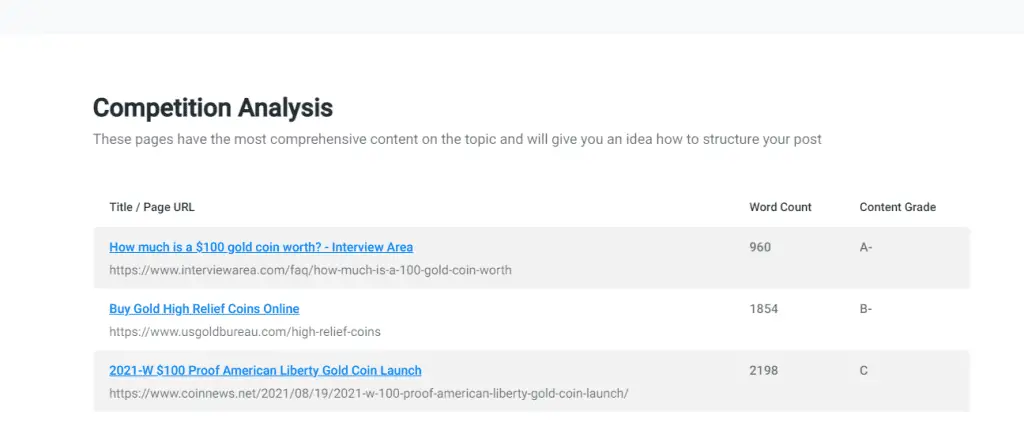Select the 2198 word count value

(x=763, y=370)
